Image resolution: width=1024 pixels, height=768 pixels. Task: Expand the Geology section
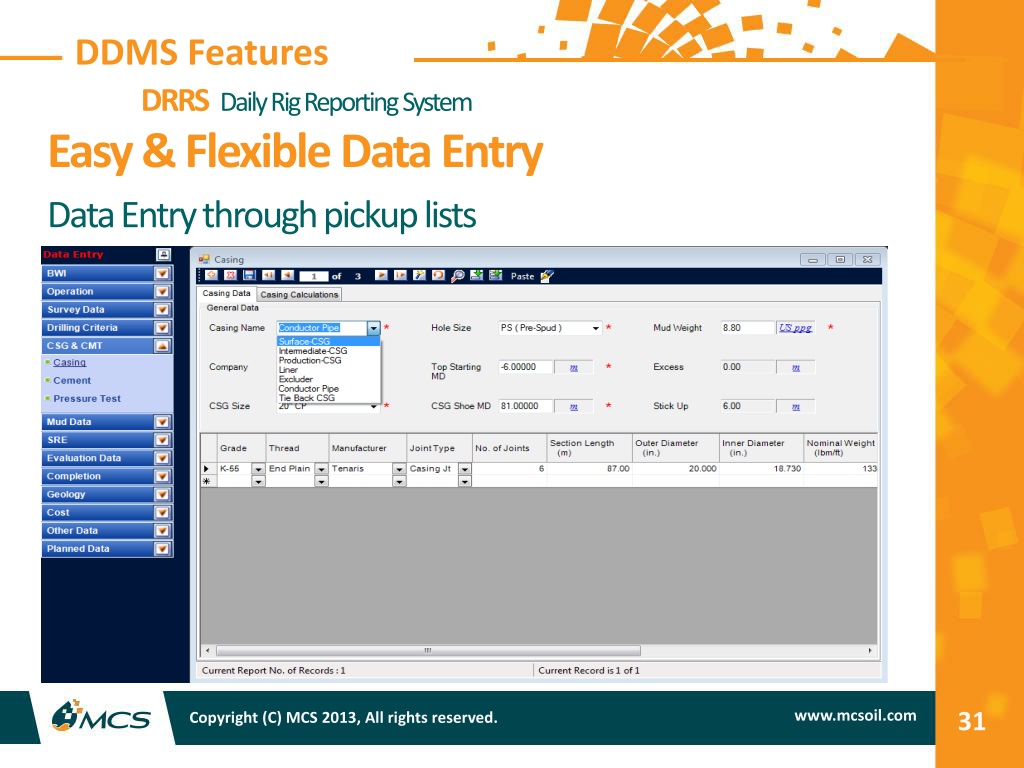click(162, 495)
